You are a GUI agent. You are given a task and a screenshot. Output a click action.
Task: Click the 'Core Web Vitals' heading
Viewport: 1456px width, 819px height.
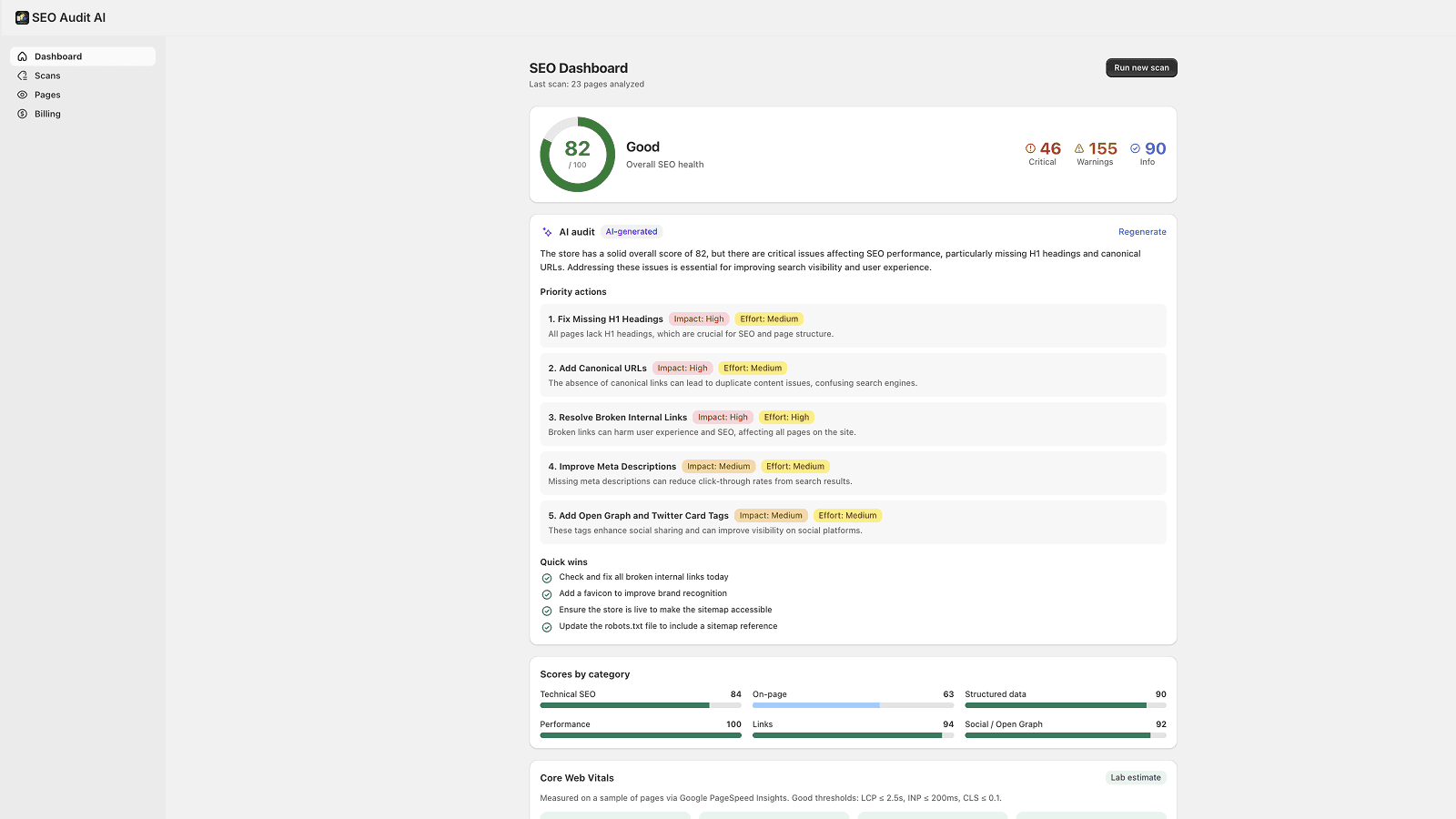pos(577,778)
